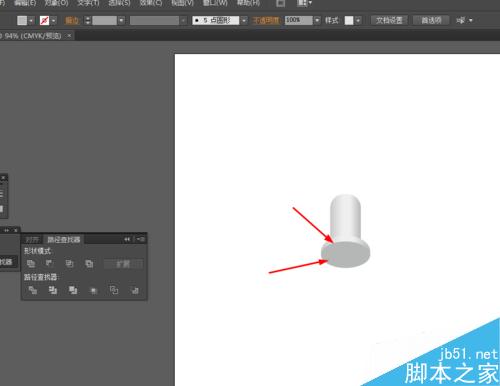This screenshot has height=386, width=500.
Task: Open the 效果(C) menu
Action: pyautogui.click(x=151, y=3)
